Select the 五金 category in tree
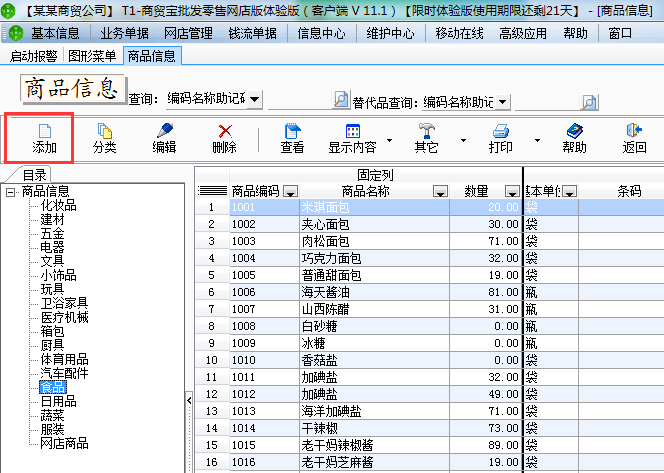 pos(53,233)
